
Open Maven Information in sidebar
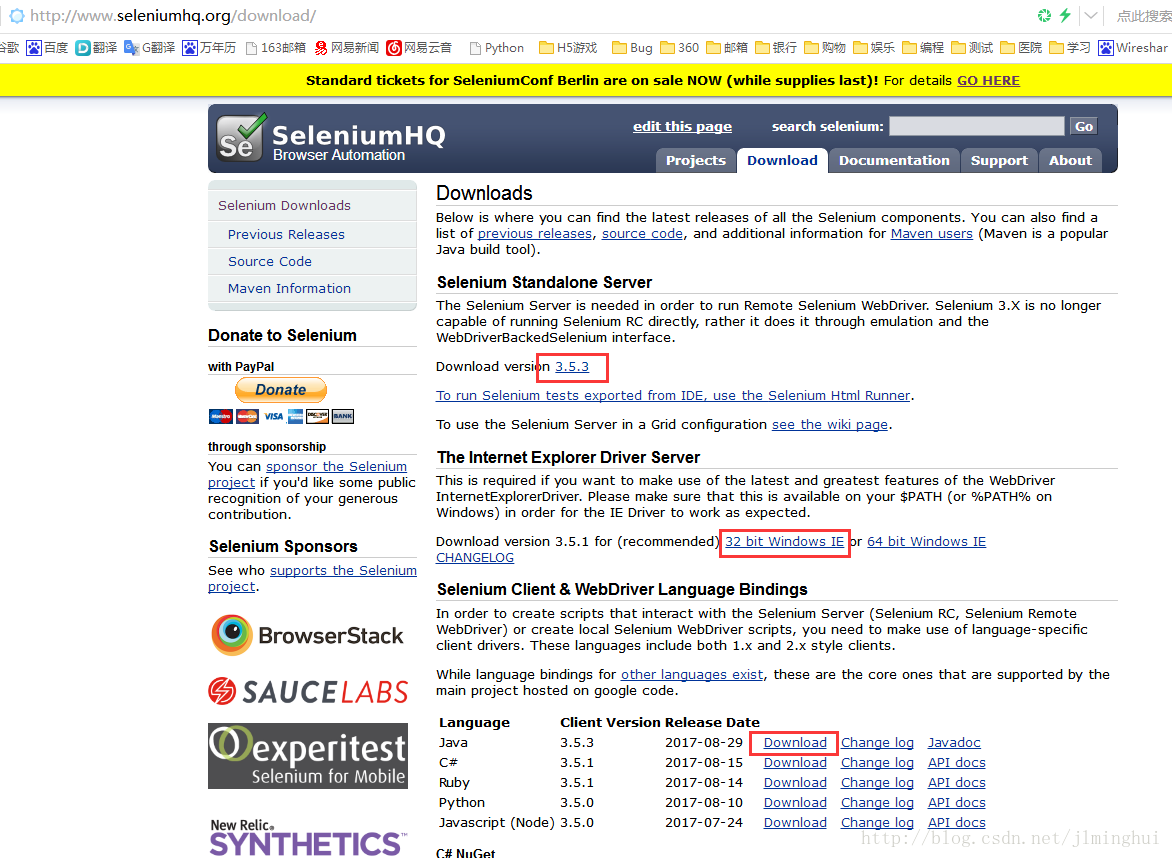[x=289, y=288]
